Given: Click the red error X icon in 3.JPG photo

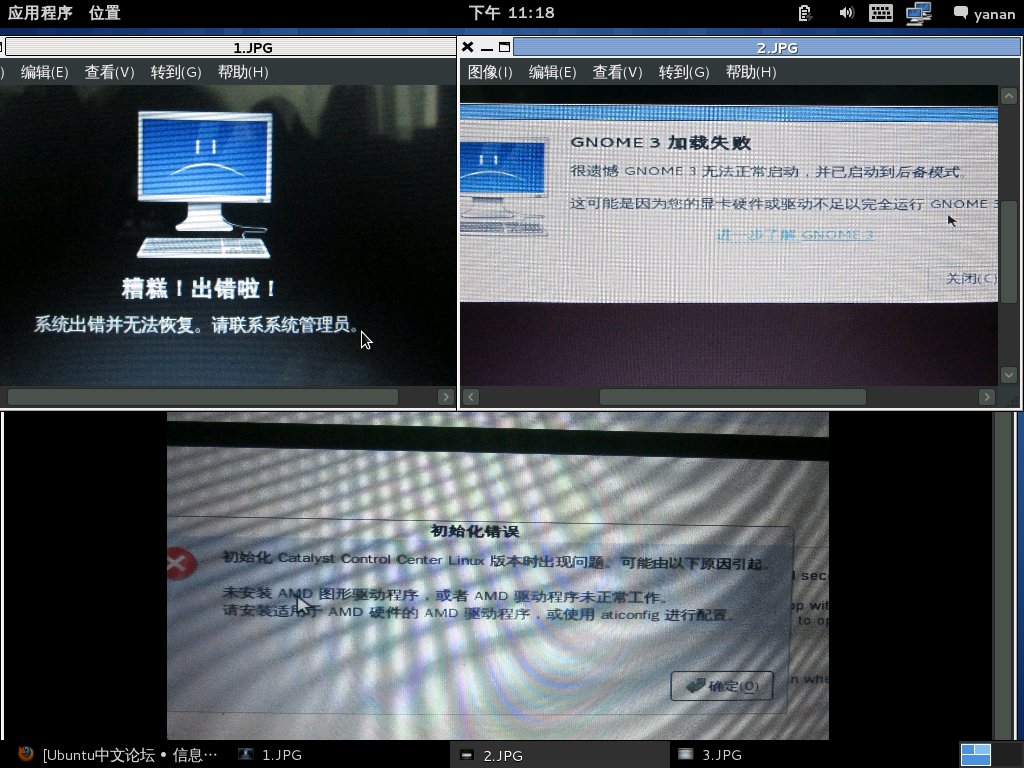Looking at the screenshot, I should [180, 563].
